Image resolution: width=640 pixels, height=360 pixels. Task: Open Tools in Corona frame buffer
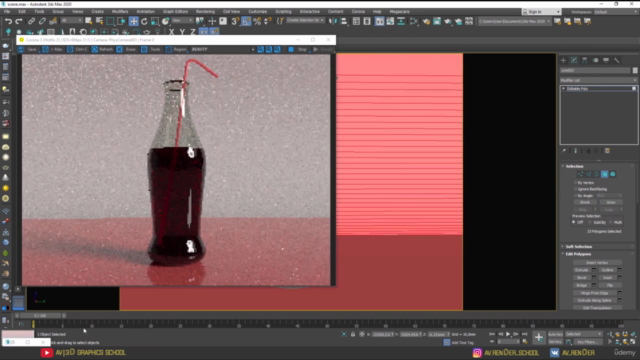(151, 49)
